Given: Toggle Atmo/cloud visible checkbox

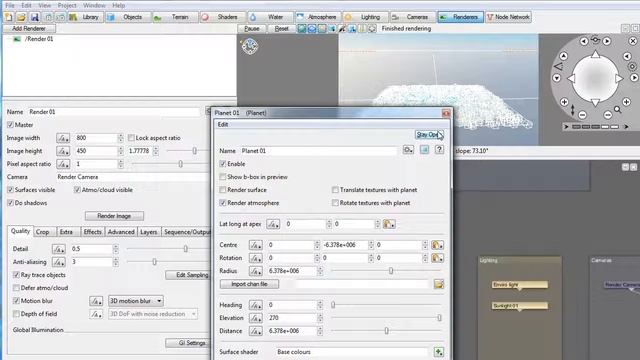Looking at the screenshot, I should (x=77, y=190).
